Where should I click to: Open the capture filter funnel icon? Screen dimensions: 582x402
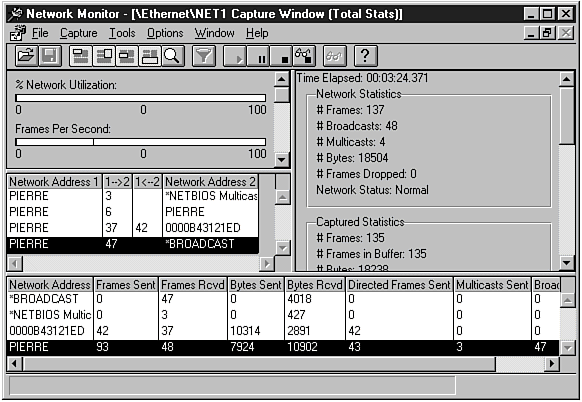[204, 56]
